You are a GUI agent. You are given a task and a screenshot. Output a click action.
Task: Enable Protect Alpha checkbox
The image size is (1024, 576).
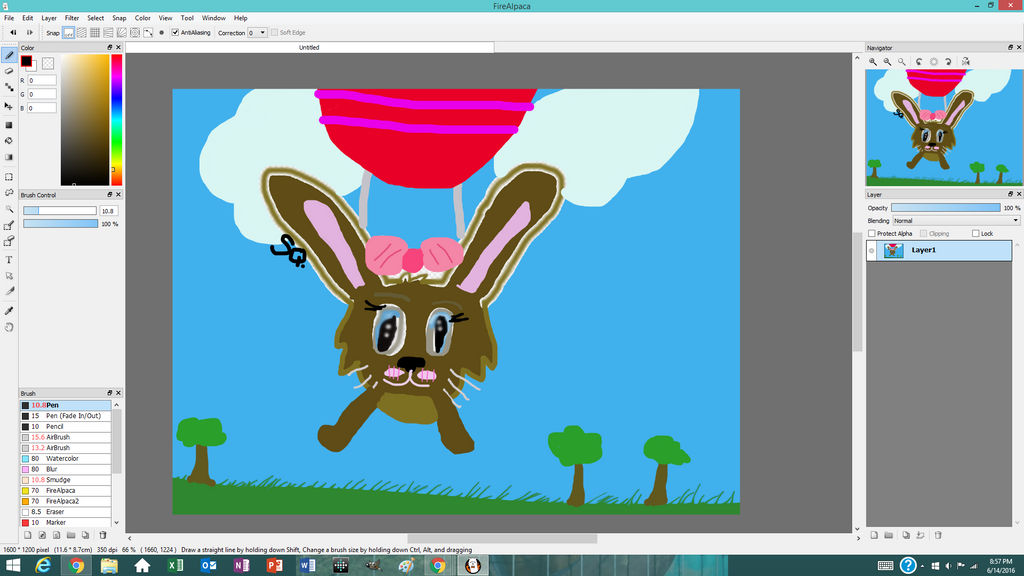(x=872, y=233)
